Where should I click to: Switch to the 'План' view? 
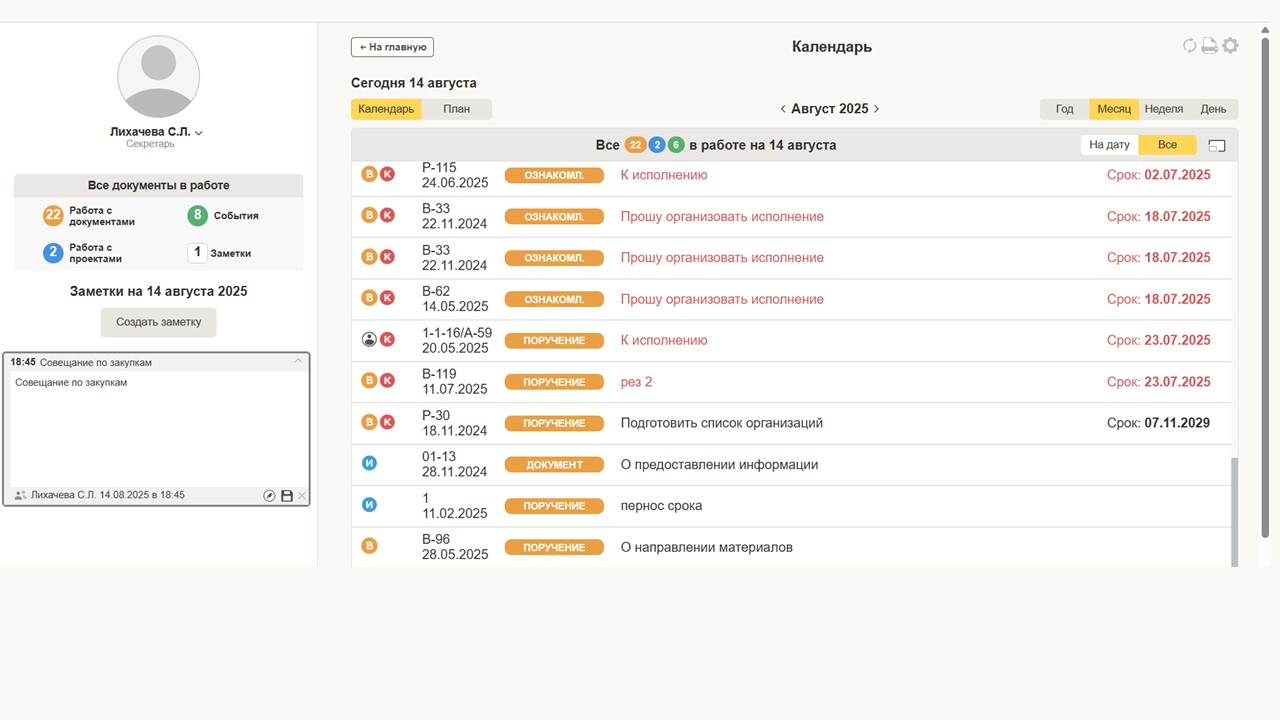pos(456,109)
